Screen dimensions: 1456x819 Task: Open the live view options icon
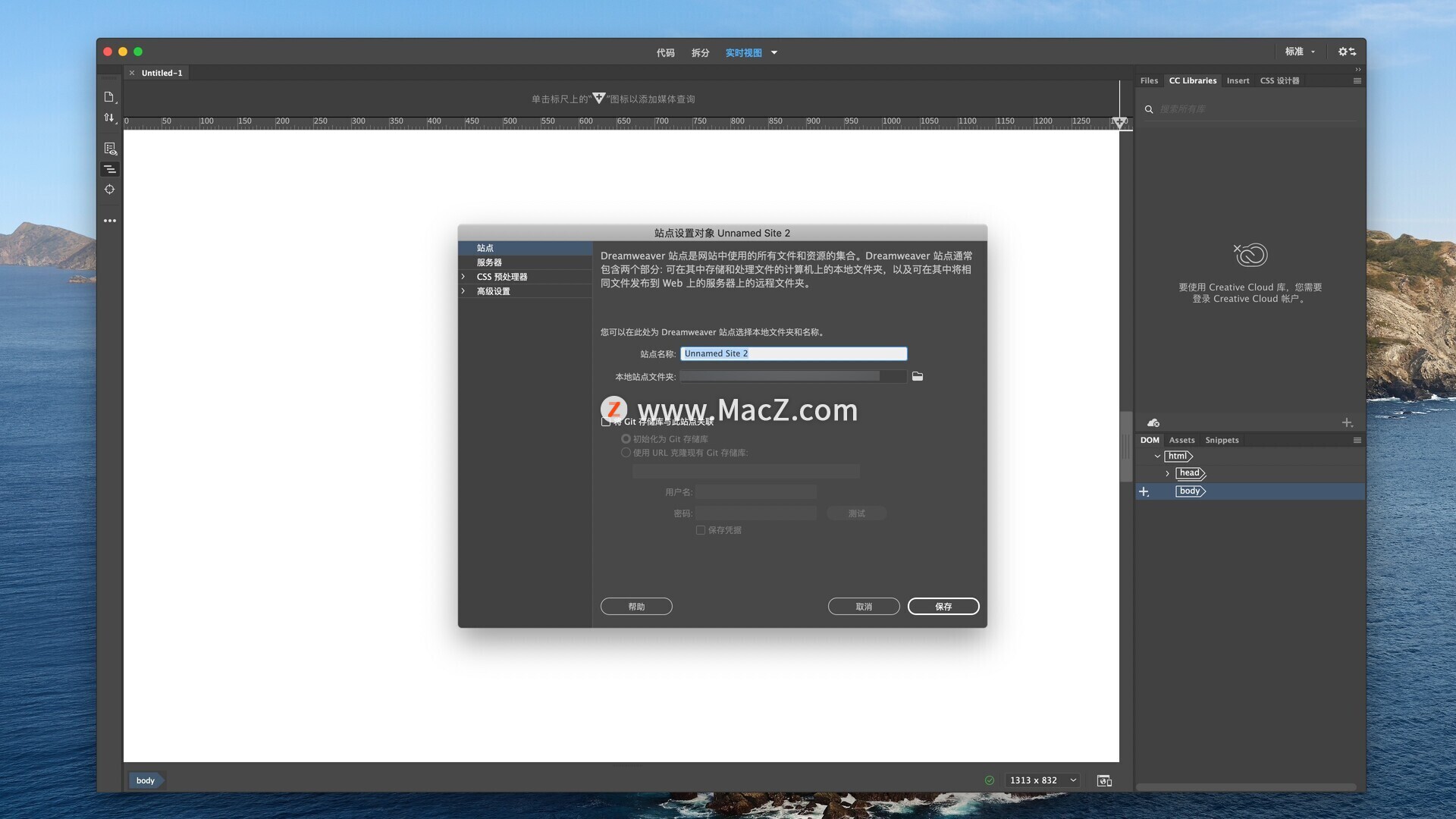(110, 149)
